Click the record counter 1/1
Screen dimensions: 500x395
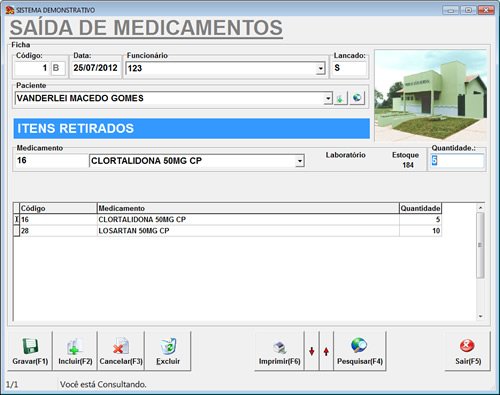[x=12, y=385]
